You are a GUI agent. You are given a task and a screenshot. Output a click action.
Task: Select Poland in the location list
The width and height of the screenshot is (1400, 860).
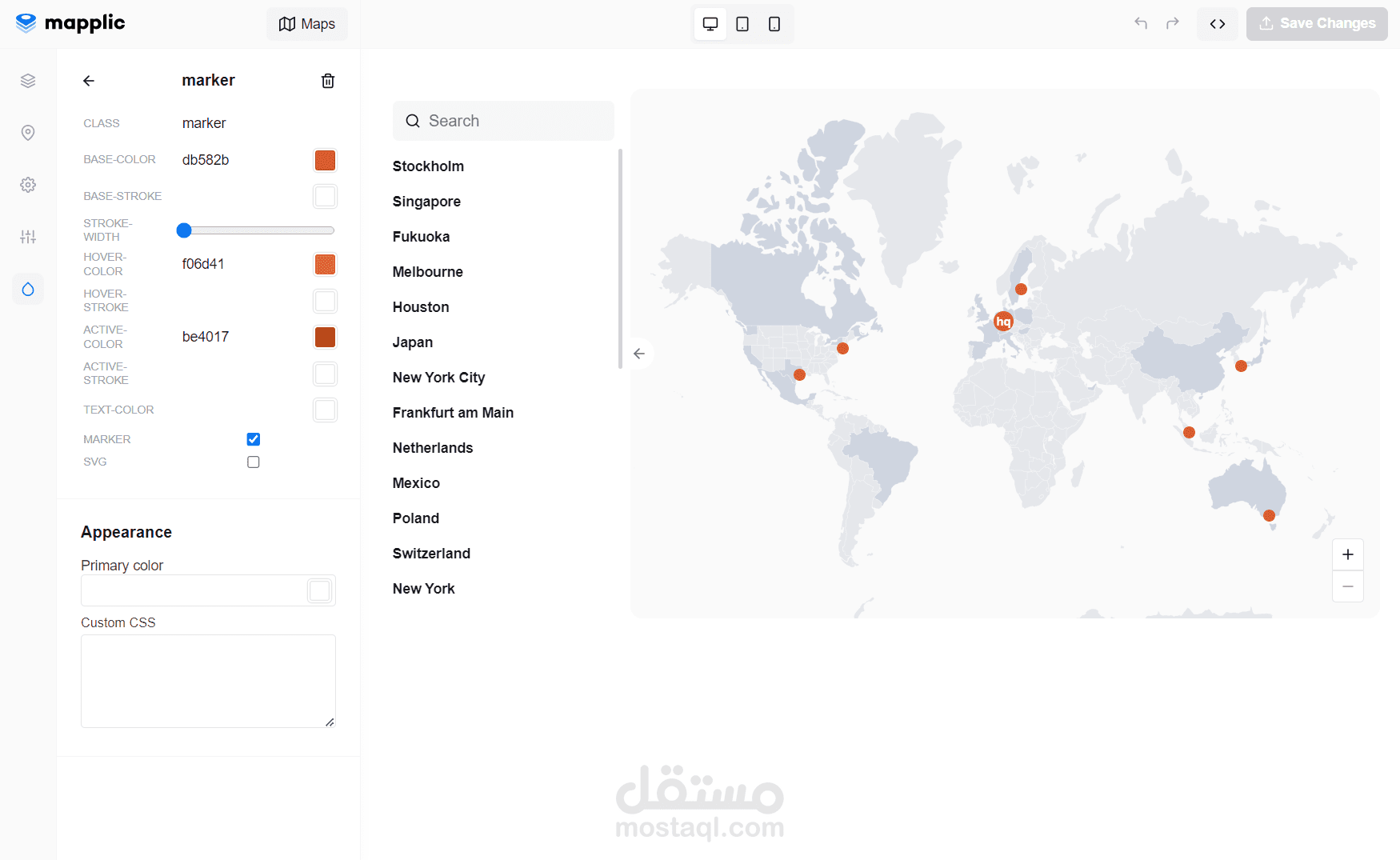[x=416, y=518]
